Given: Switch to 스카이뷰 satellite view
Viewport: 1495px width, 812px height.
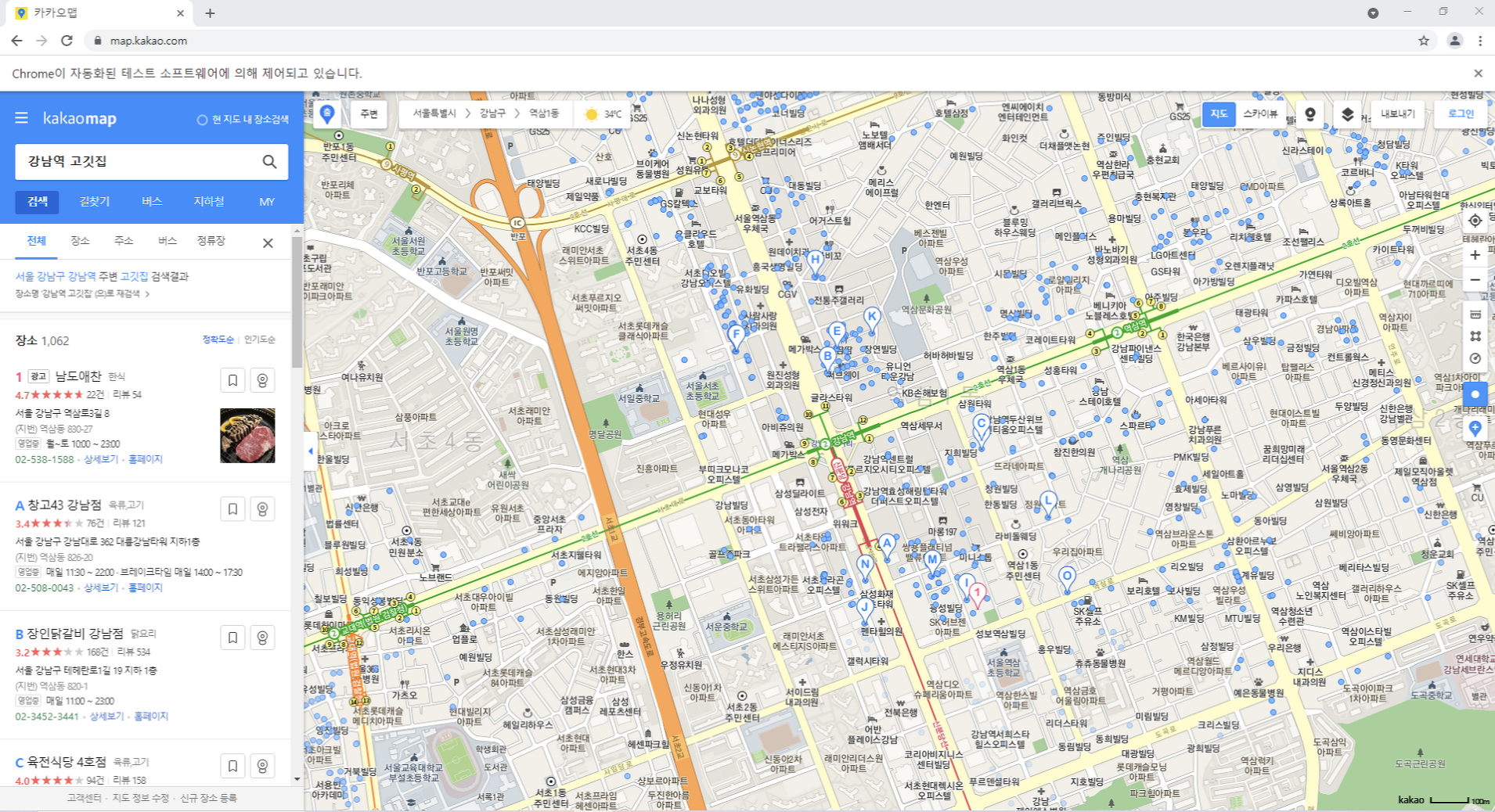Looking at the screenshot, I should pos(1260,114).
